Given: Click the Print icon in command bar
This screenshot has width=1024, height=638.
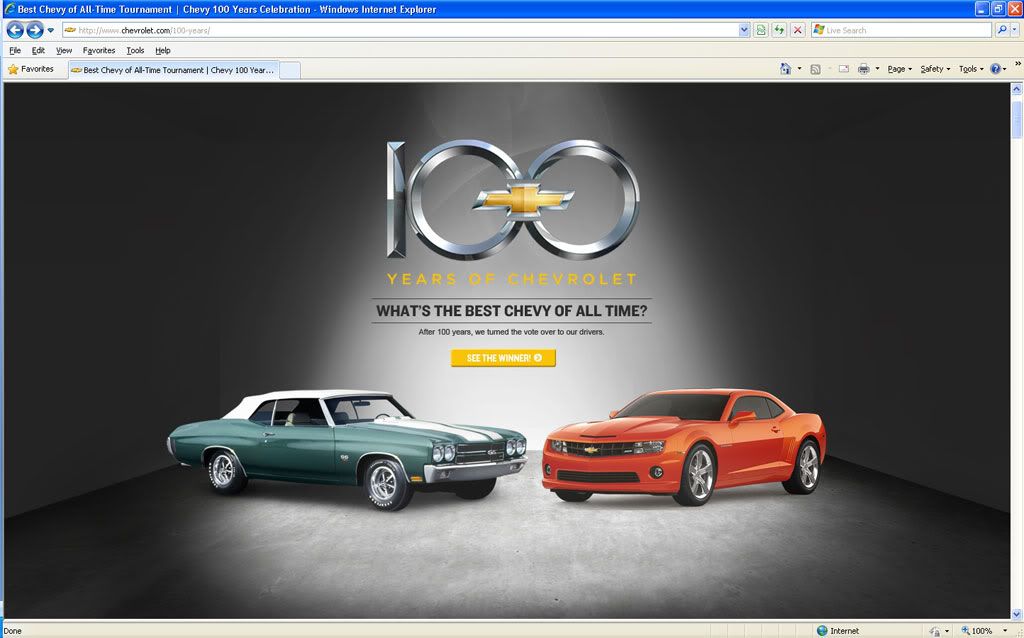Looking at the screenshot, I should tap(863, 69).
